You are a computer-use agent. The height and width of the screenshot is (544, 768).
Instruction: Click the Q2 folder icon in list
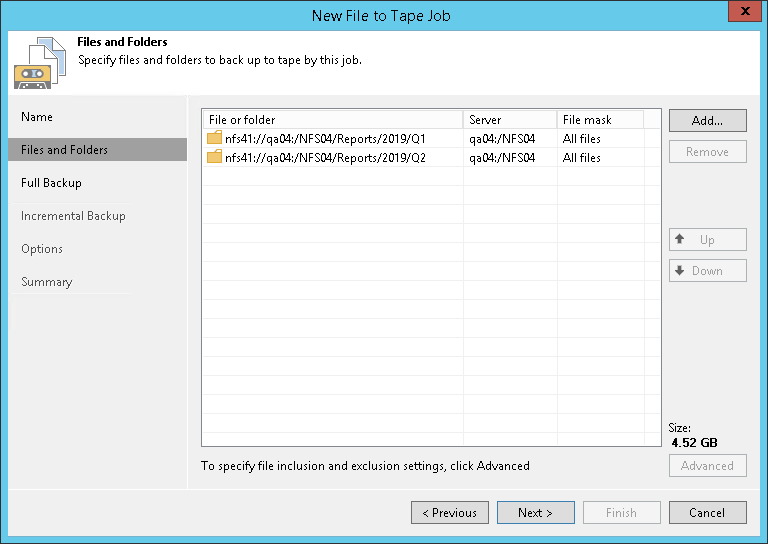(x=214, y=158)
